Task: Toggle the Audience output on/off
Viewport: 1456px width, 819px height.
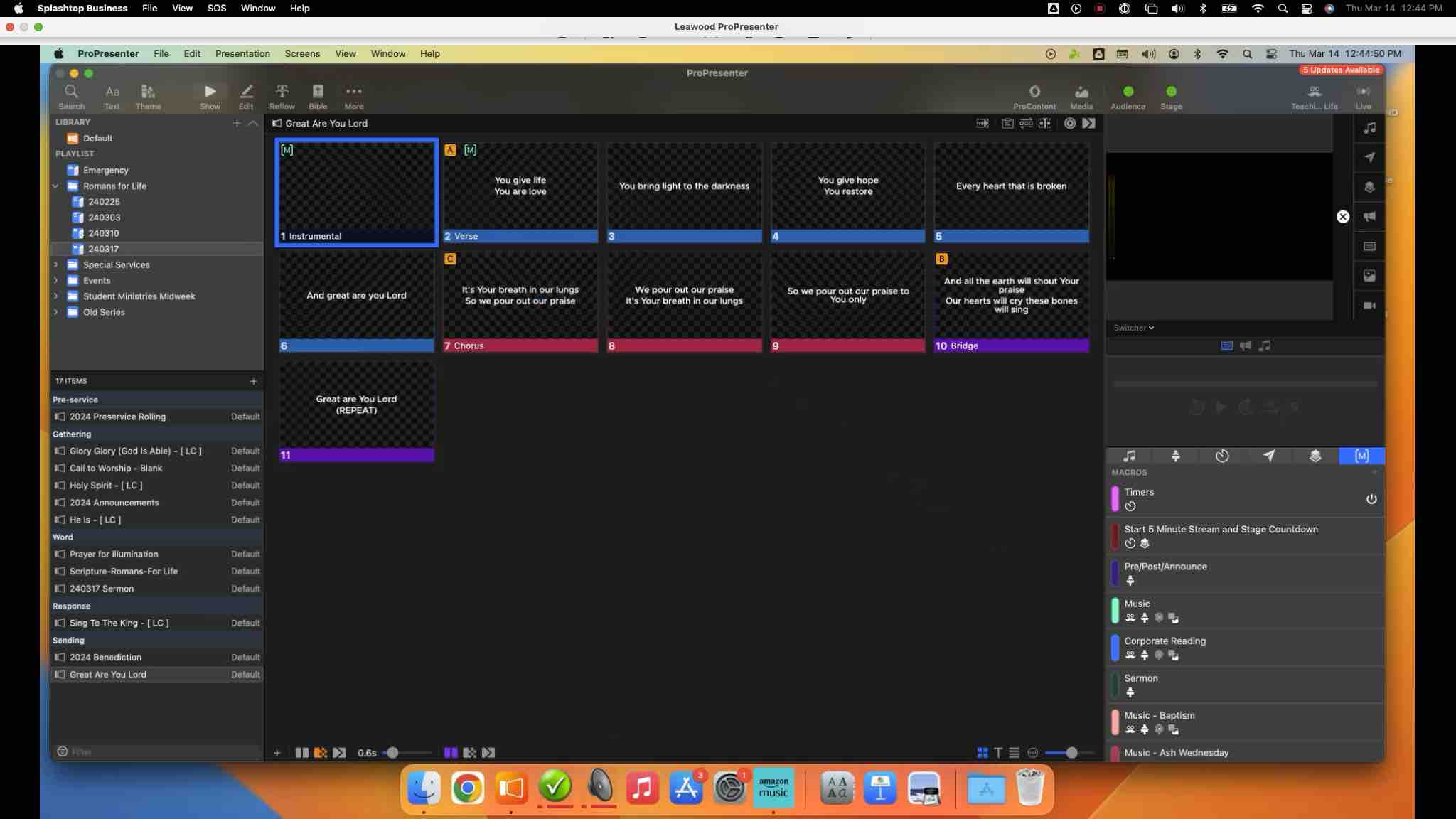Action: pyautogui.click(x=1128, y=92)
